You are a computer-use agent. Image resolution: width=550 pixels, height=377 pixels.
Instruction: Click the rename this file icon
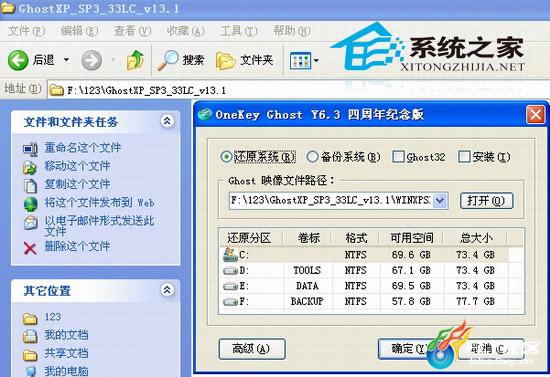pos(30,149)
